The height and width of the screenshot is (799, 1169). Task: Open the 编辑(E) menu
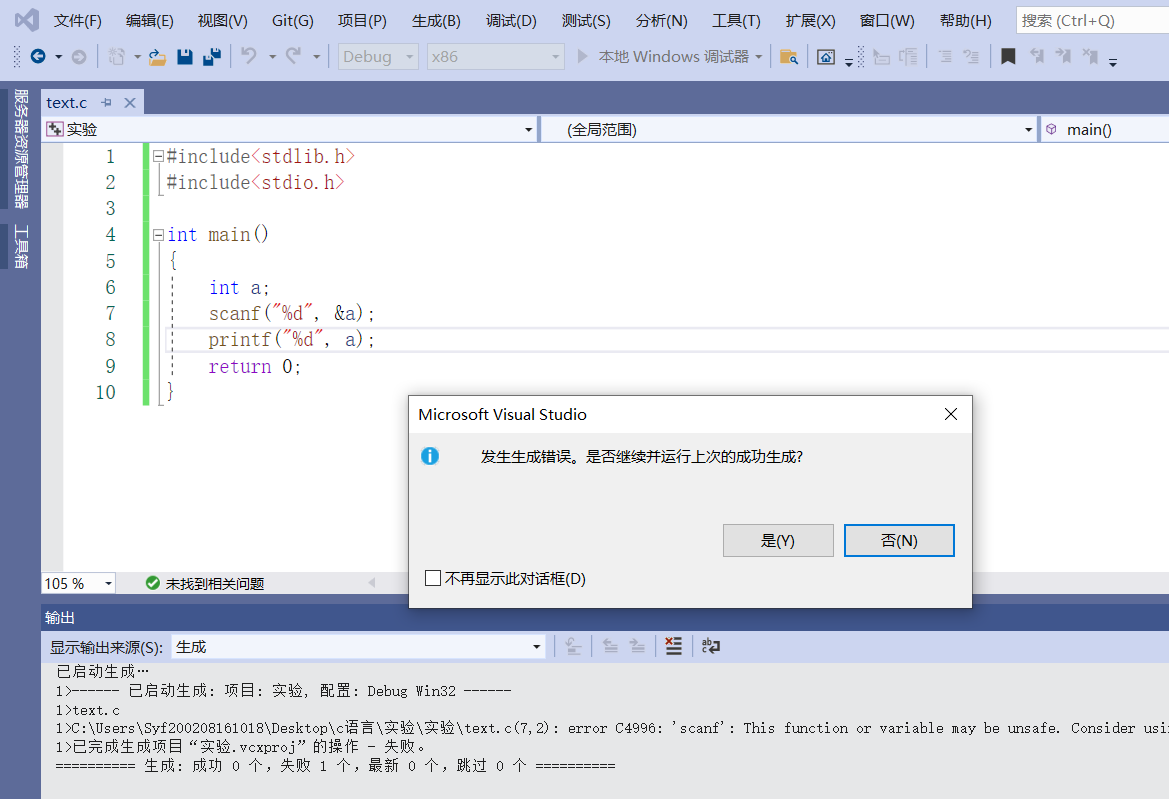coord(150,21)
